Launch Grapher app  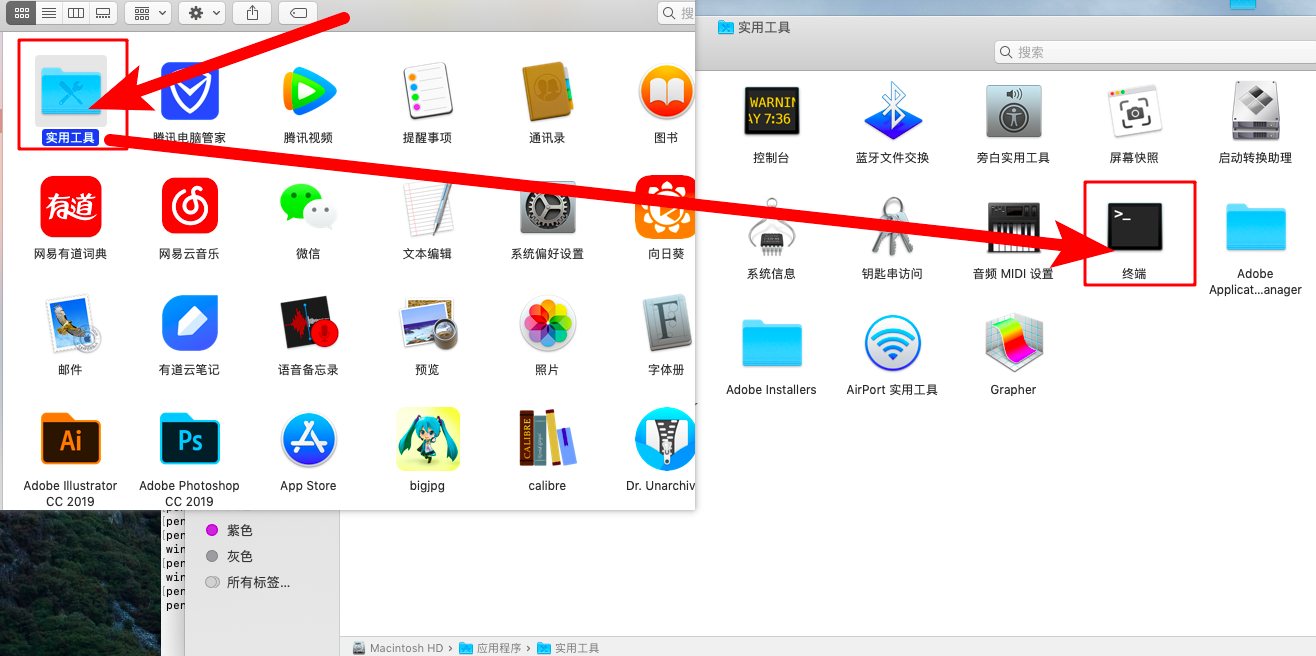coord(1013,343)
